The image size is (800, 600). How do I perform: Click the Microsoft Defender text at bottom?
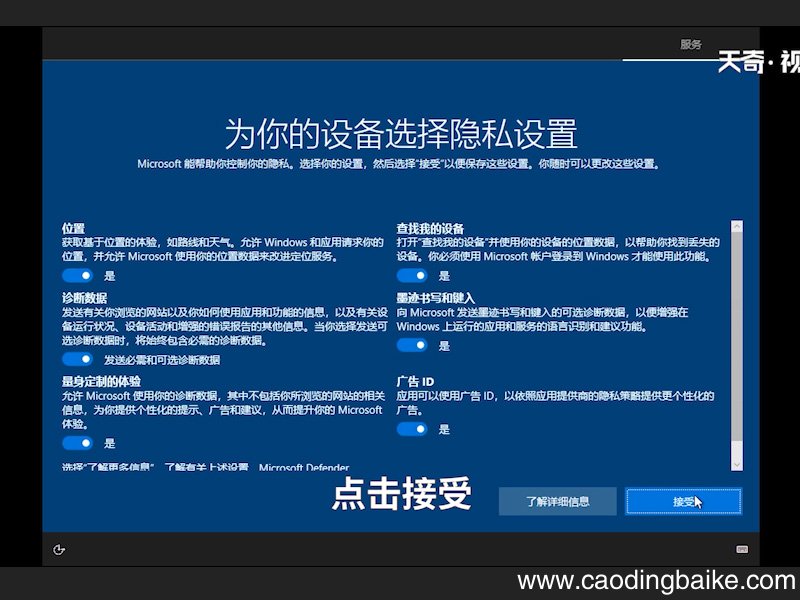304,467
